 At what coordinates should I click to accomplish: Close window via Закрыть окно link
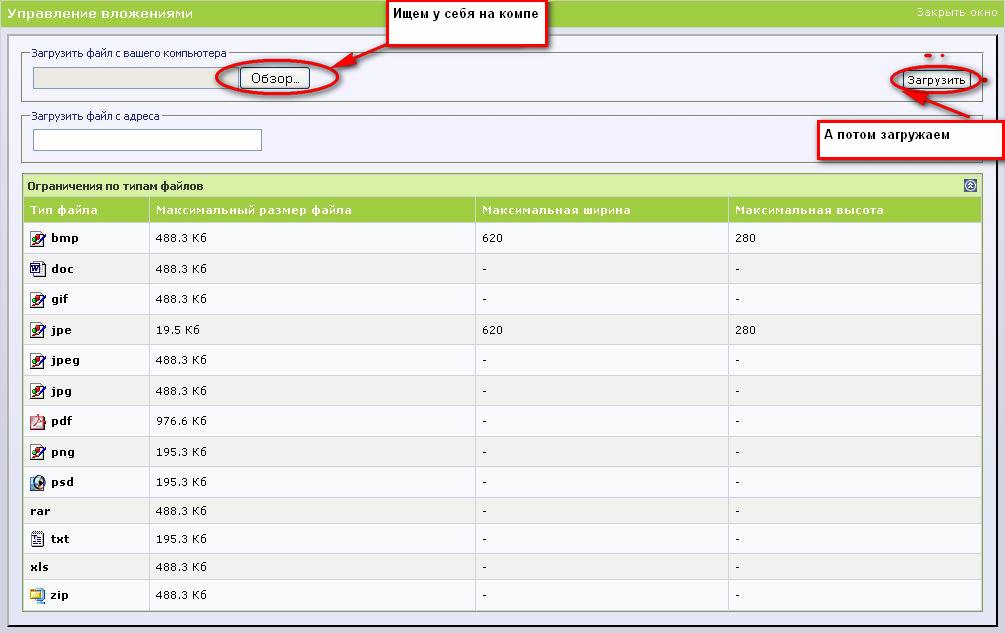coord(956,12)
